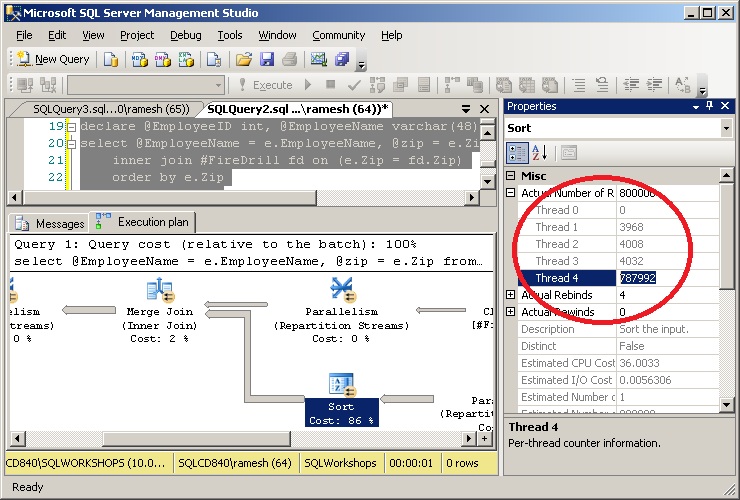Screen dimensions: 740x500
Task: Click the Registered Servers stacked-windows icon
Action: tap(342, 59)
